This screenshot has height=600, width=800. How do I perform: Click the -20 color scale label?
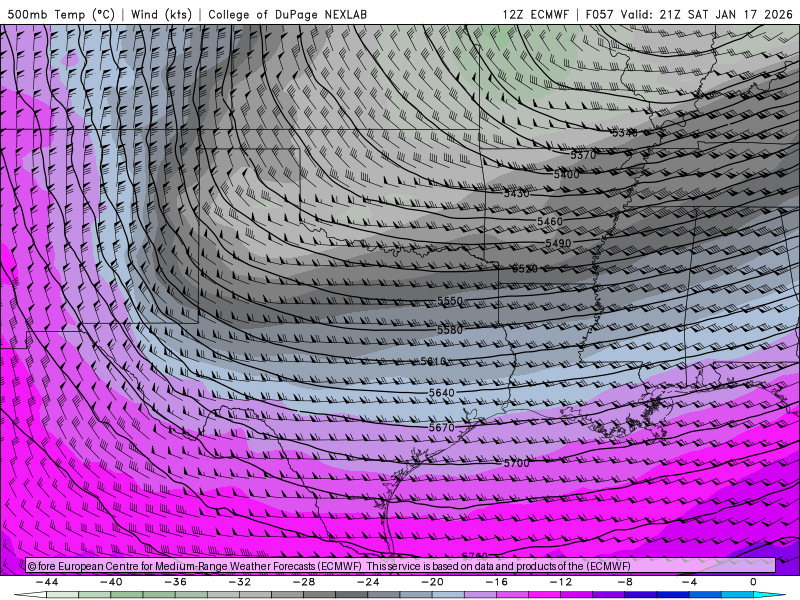[x=432, y=582]
